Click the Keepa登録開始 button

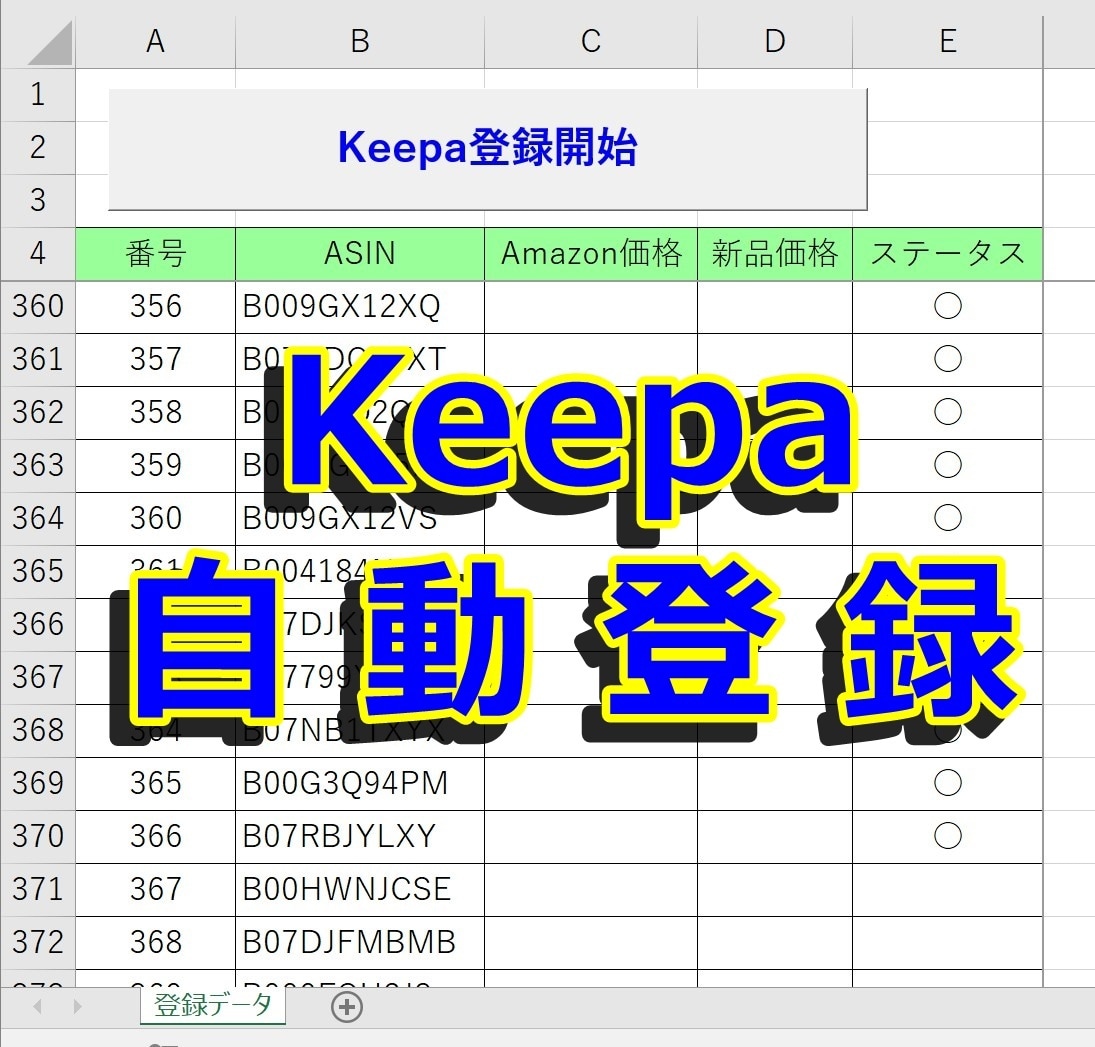[487, 149]
